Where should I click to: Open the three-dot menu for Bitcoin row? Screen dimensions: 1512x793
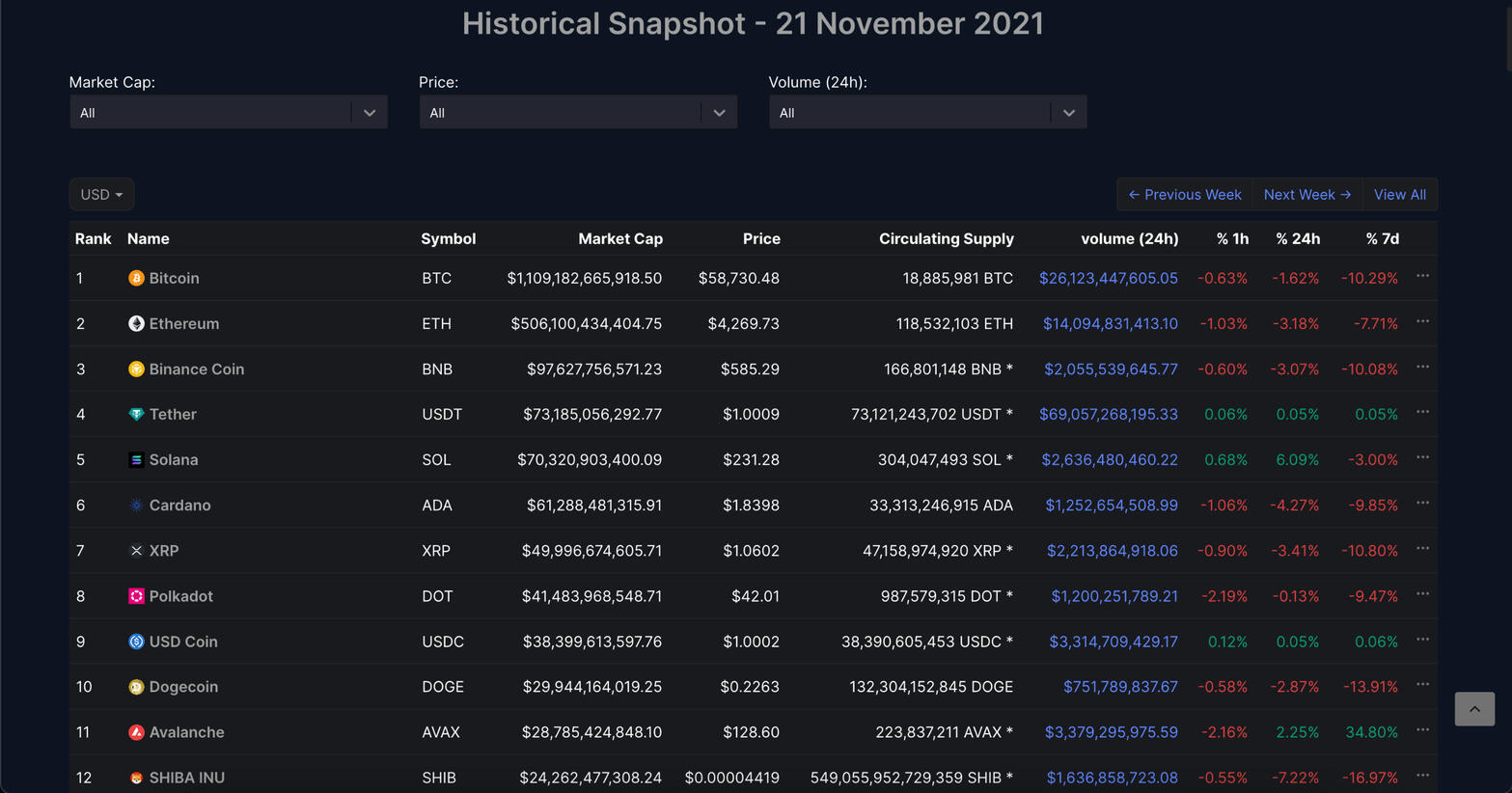(1422, 277)
